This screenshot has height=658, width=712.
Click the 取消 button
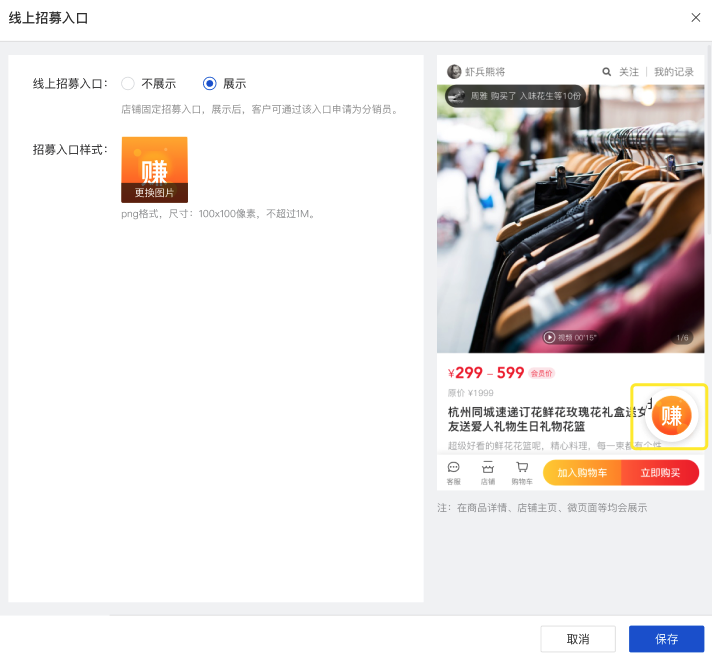(578, 639)
